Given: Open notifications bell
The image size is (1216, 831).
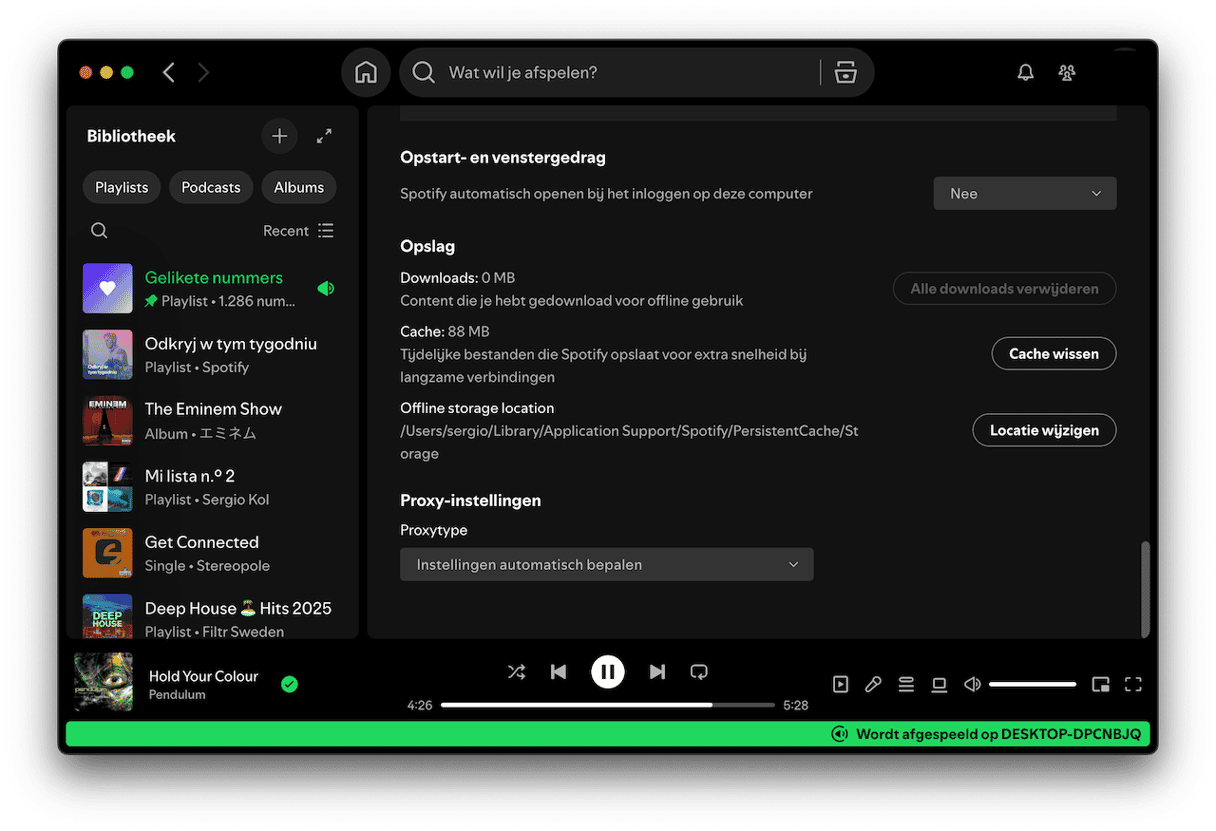Looking at the screenshot, I should pos(1025,72).
